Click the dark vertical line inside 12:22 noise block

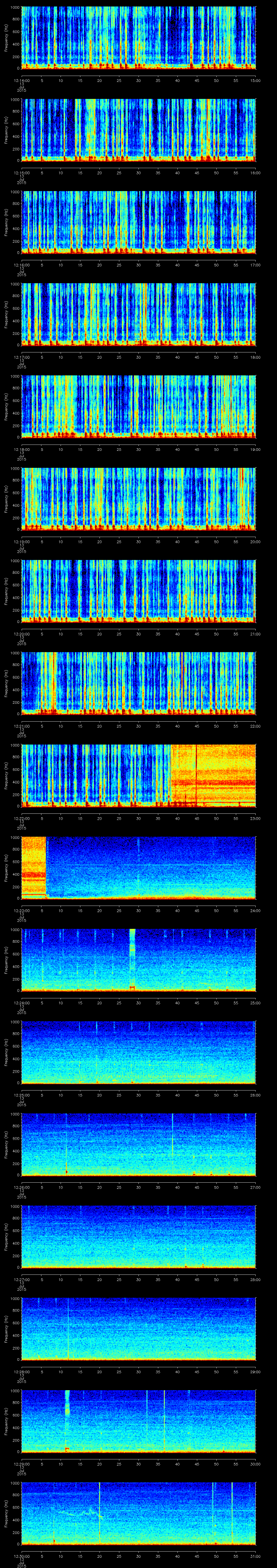click(197, 774)
